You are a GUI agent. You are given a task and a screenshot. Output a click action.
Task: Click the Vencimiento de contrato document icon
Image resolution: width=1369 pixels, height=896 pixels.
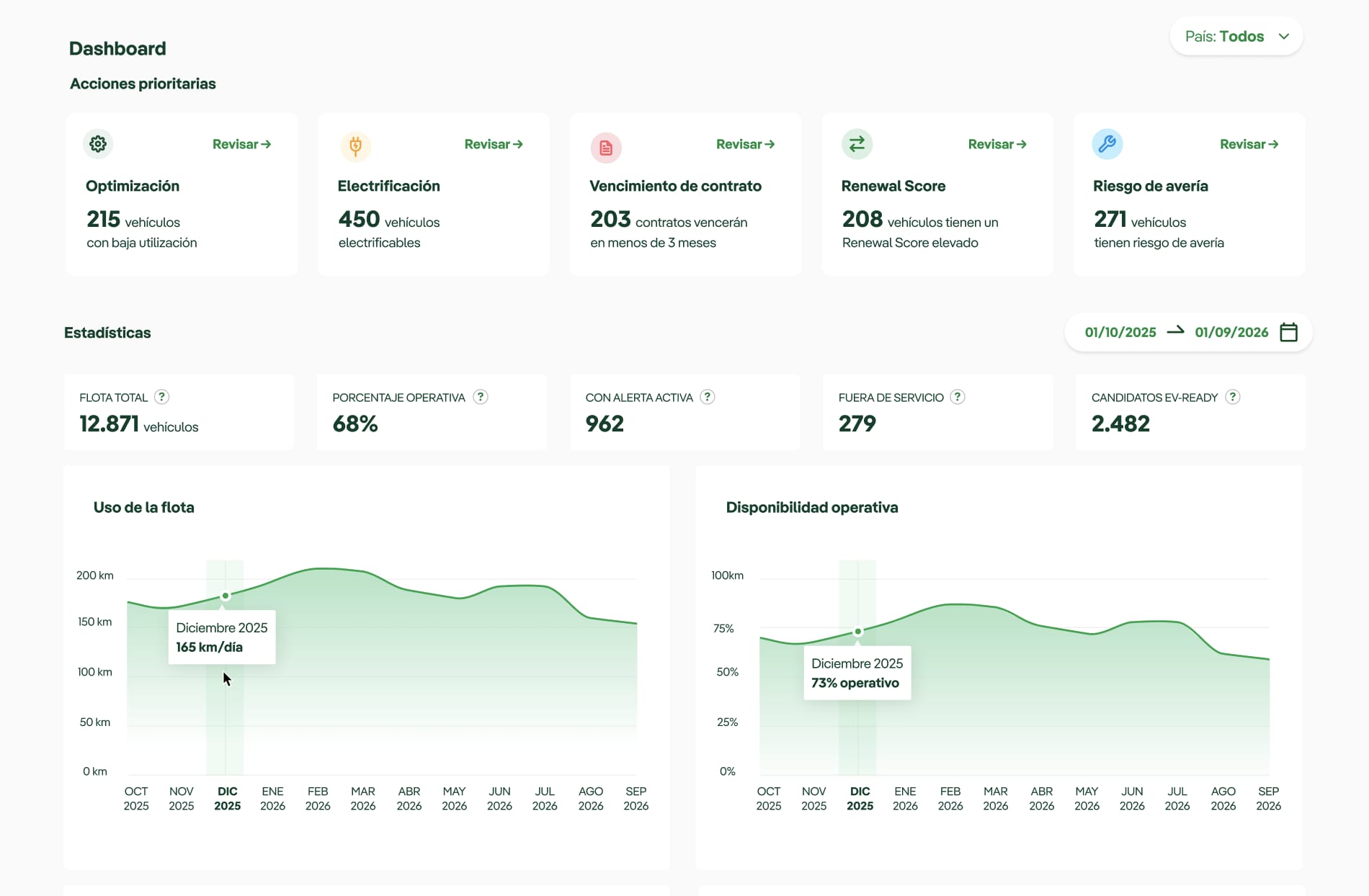(x=606, y=148)
